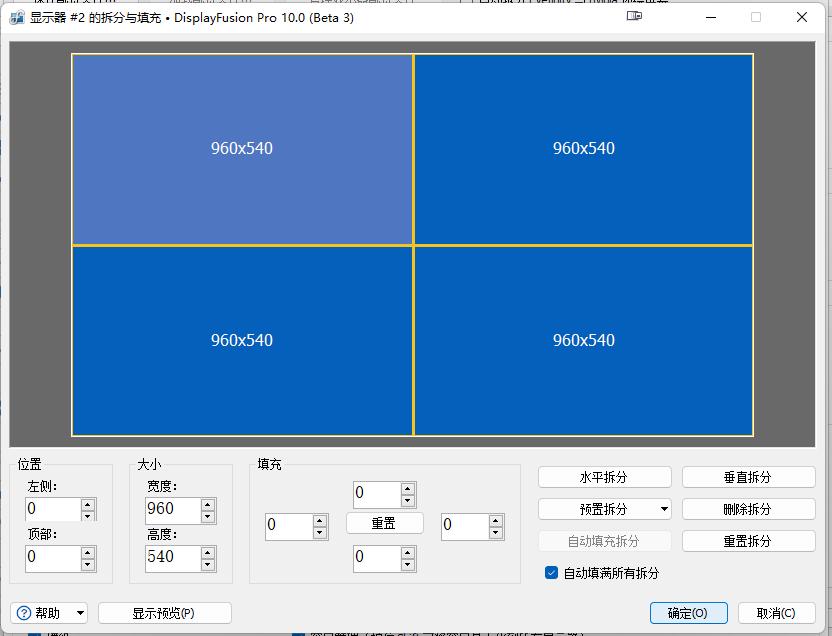Select the top-left 960x540 split region
The height and width of the screenshot is (636, 832).
tap(241, 148)
